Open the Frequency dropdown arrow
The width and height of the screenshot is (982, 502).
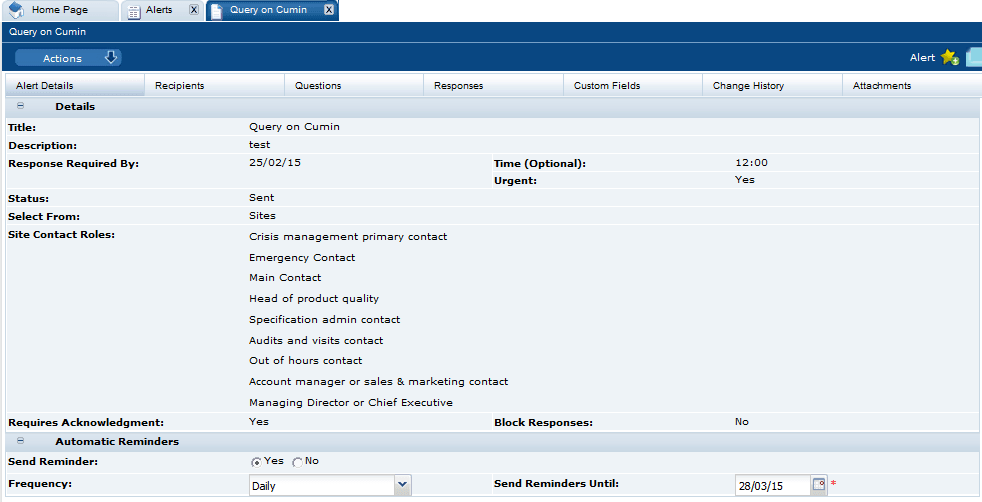(x=403, y=484)
